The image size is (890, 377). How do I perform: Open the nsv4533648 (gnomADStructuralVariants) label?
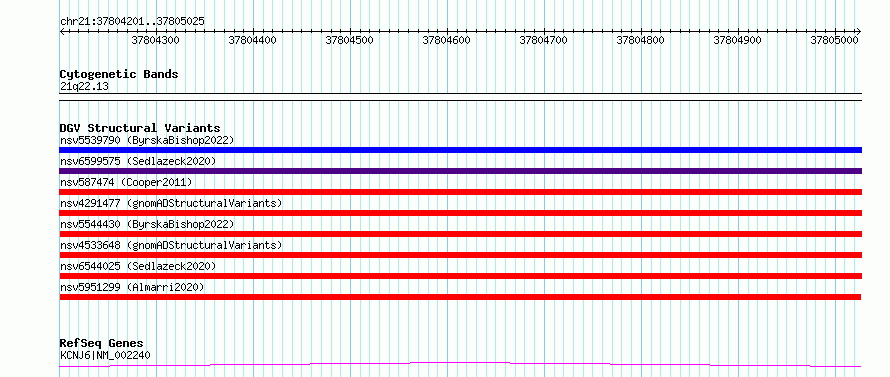coord(171,245)
